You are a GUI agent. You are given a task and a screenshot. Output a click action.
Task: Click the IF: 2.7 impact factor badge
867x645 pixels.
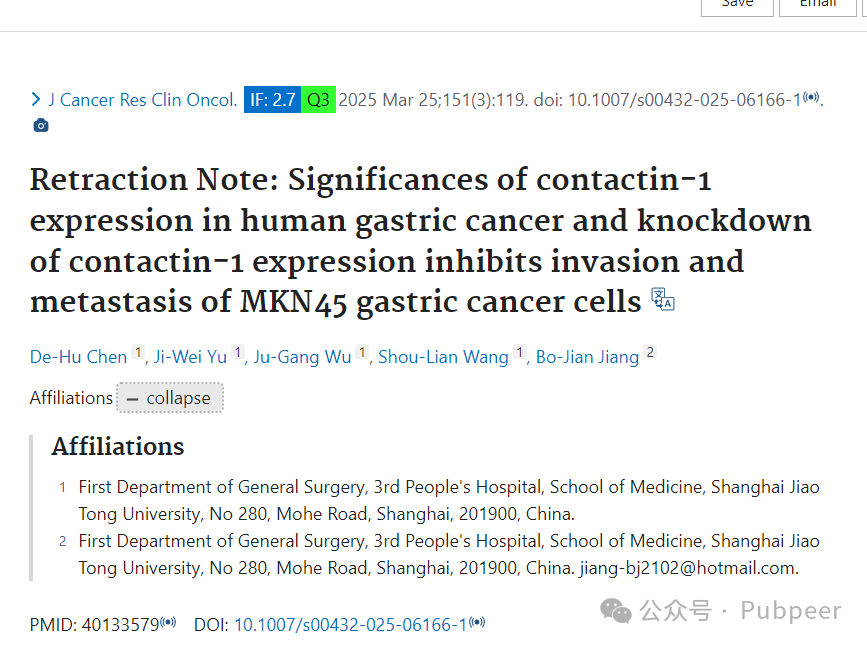coord(273,99)
